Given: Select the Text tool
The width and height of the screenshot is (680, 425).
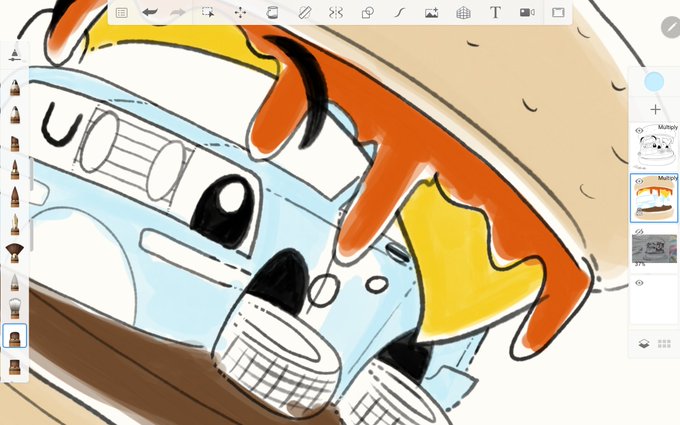Looking at the screenshot, I should [495, 13].
